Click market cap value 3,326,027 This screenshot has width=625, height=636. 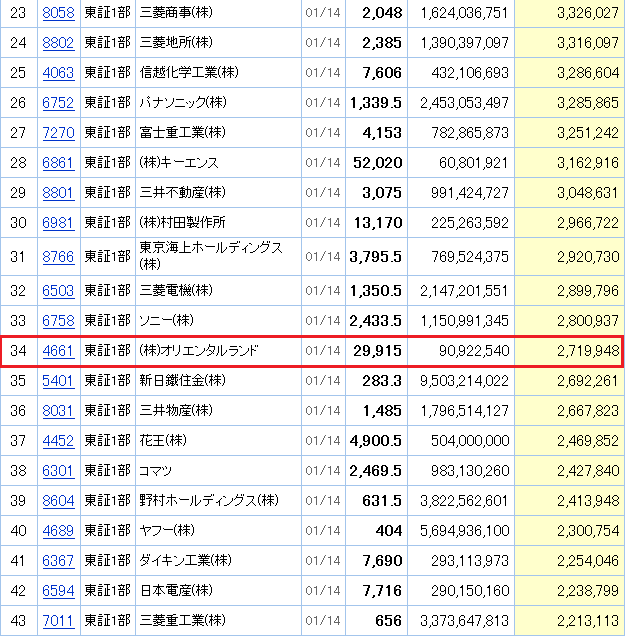coord(588,13)
